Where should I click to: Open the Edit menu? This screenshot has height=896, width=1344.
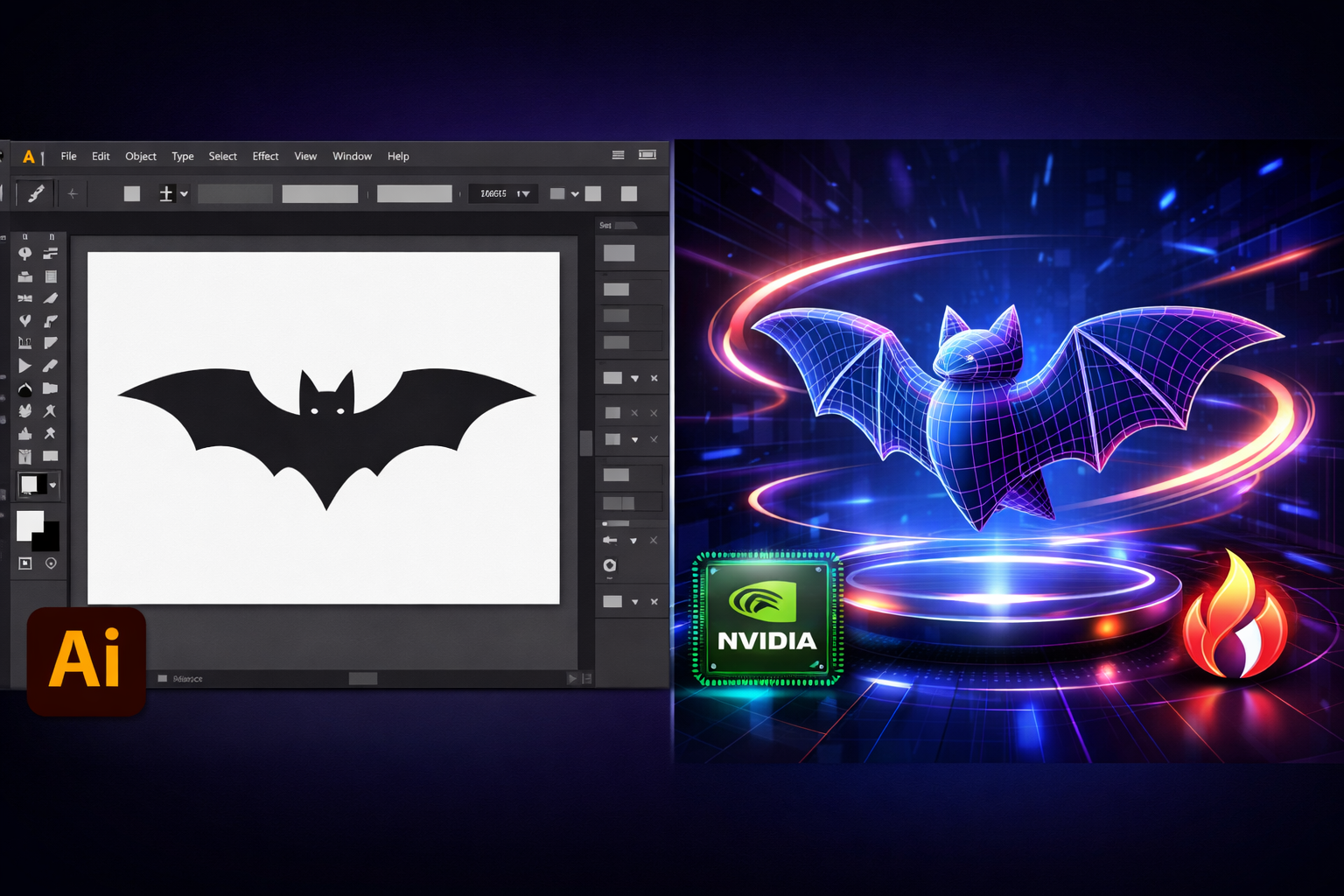coord(101,156)
